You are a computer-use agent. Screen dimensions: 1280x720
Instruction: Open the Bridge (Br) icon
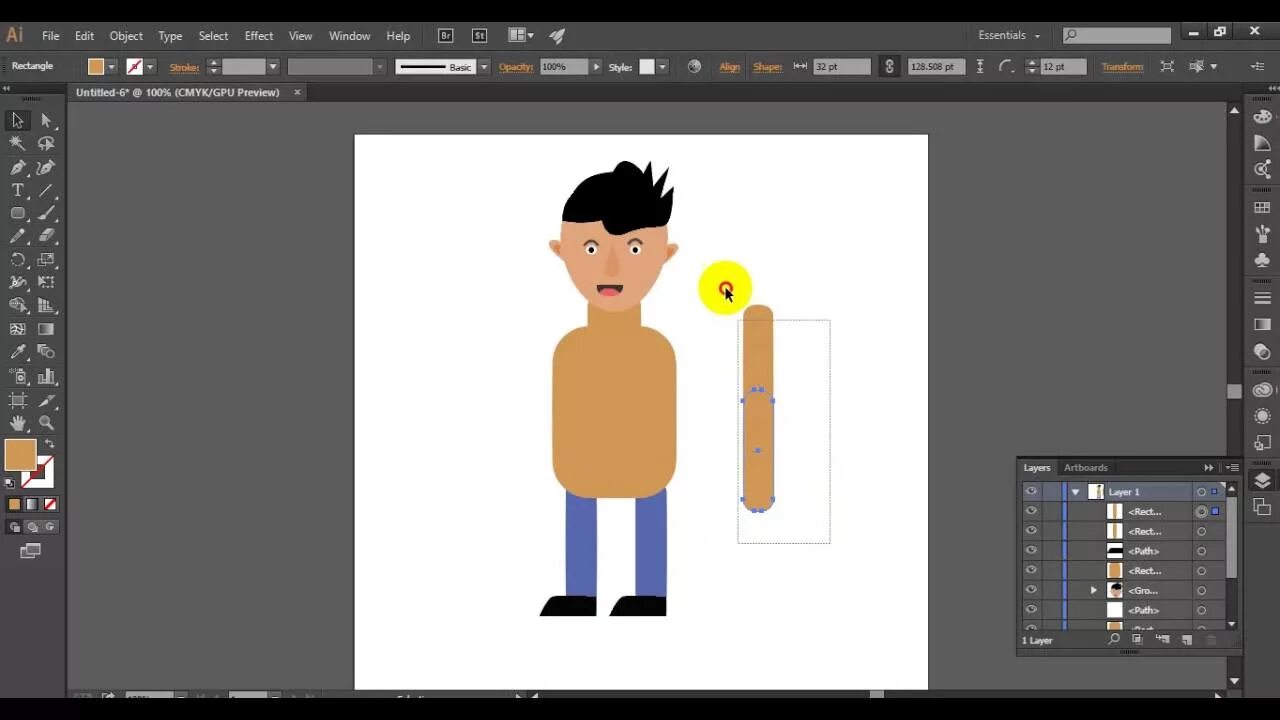446,35
